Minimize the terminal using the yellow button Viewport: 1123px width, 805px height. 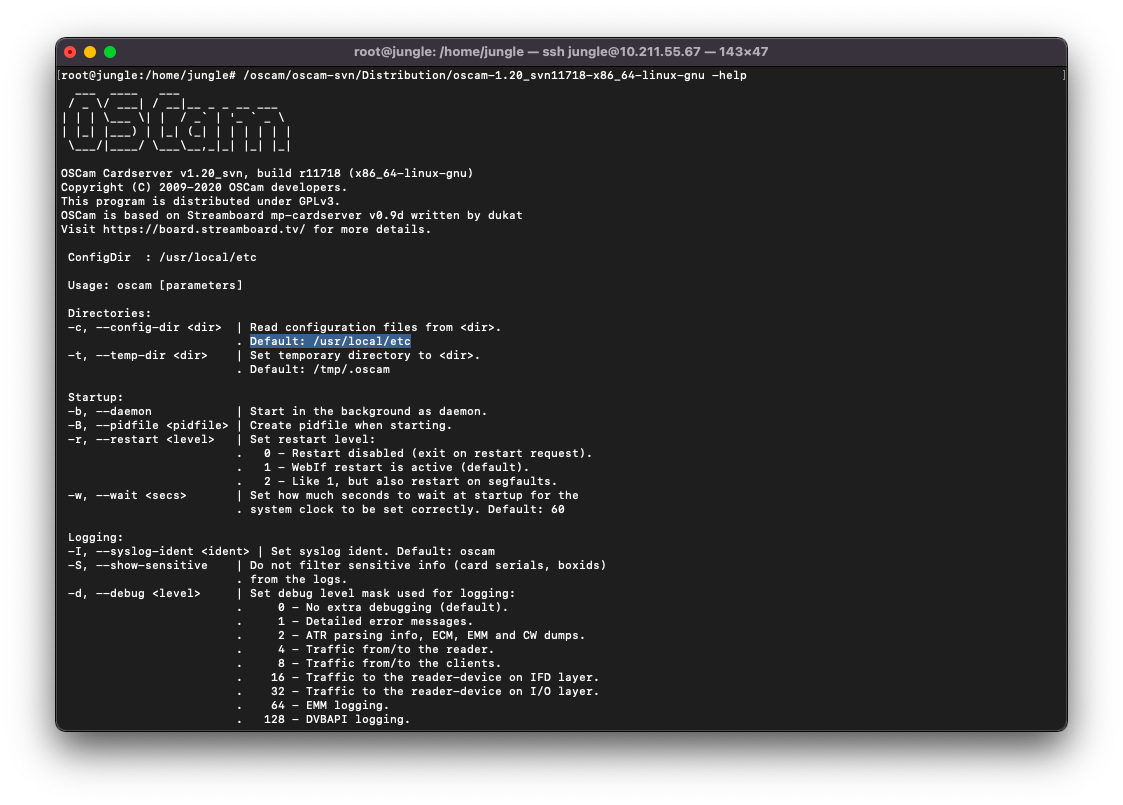(x=90, y=52)
